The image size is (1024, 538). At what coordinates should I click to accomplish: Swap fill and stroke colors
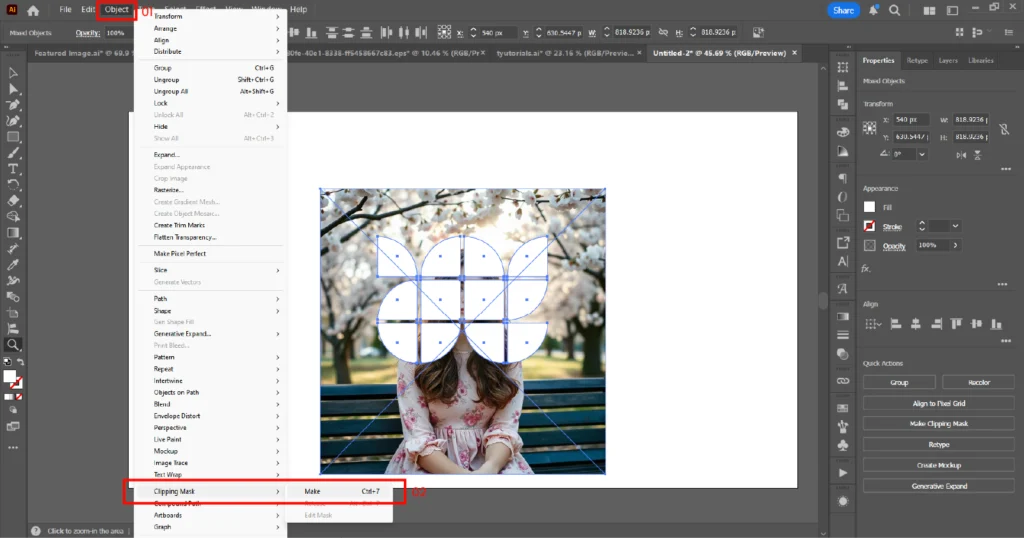click(20, 362)
